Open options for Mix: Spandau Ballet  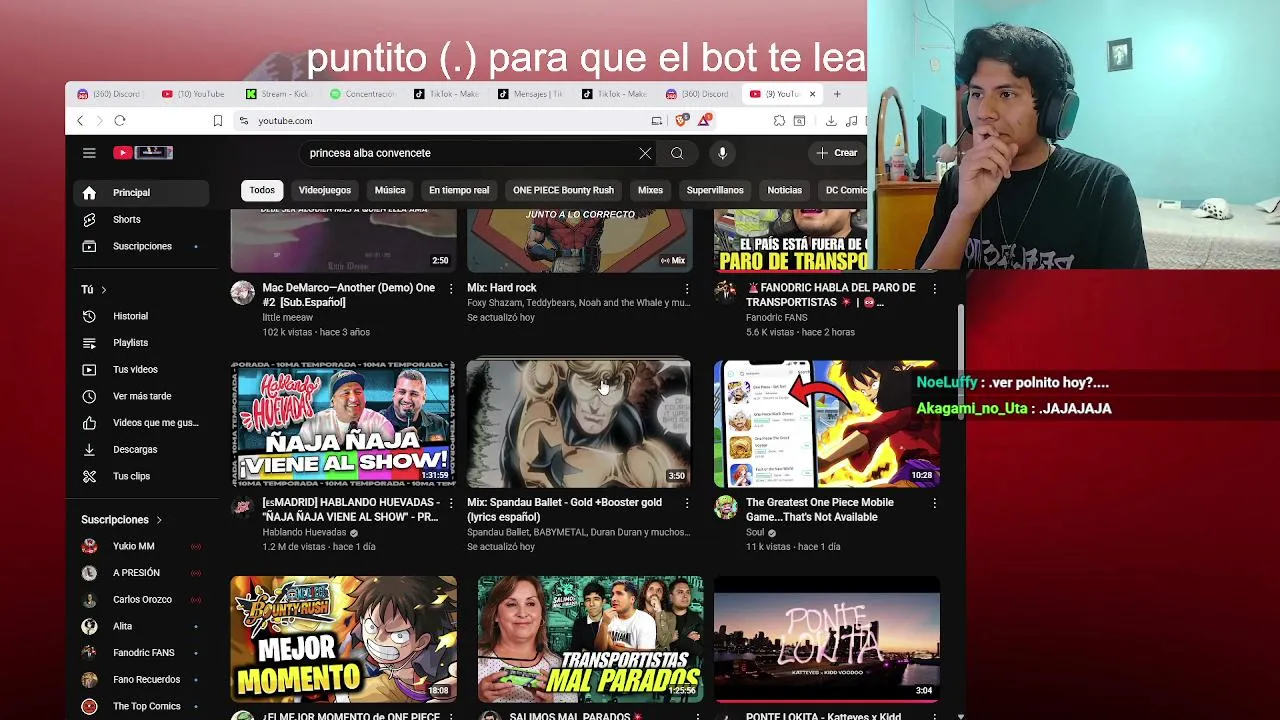click(687, 503)
